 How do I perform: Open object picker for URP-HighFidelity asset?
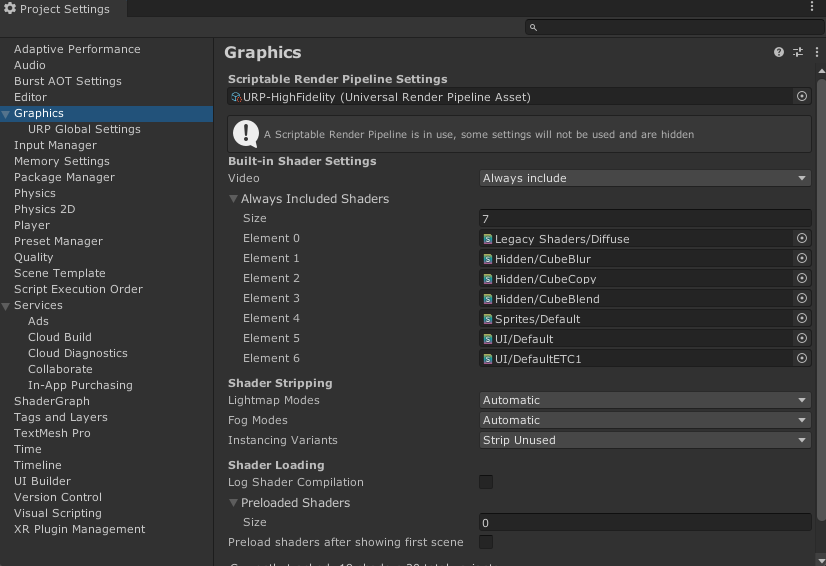pyautogui.click(x=801, y=97)
